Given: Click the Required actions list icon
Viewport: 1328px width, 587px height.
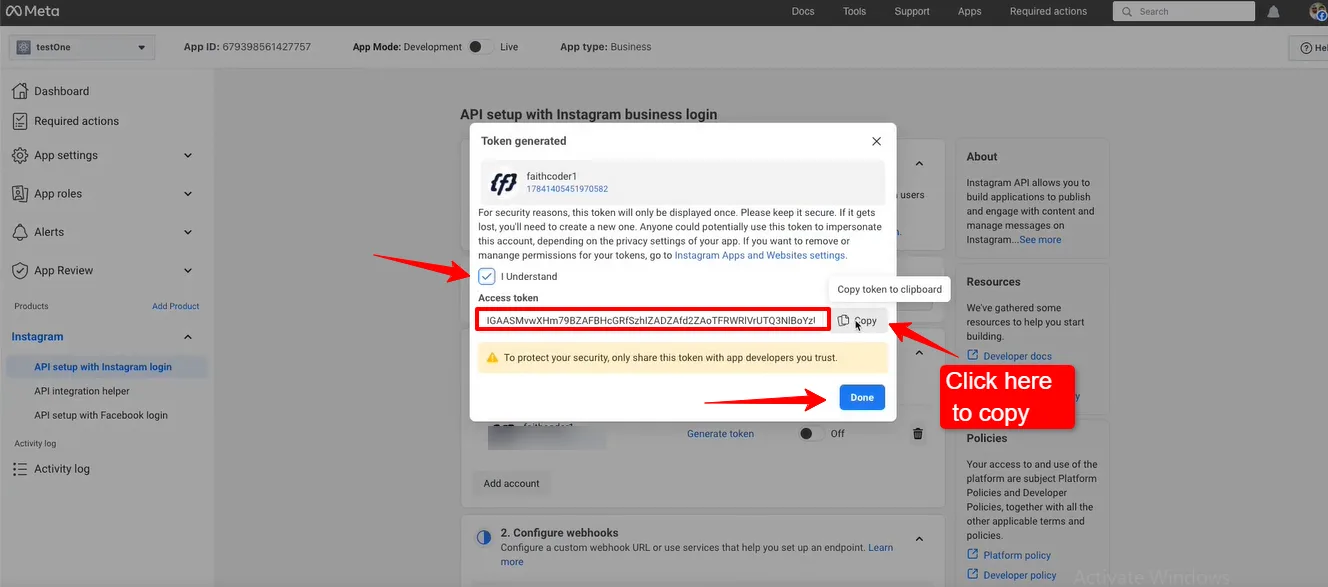Looking at the screenshot, I should coord(19,121).
